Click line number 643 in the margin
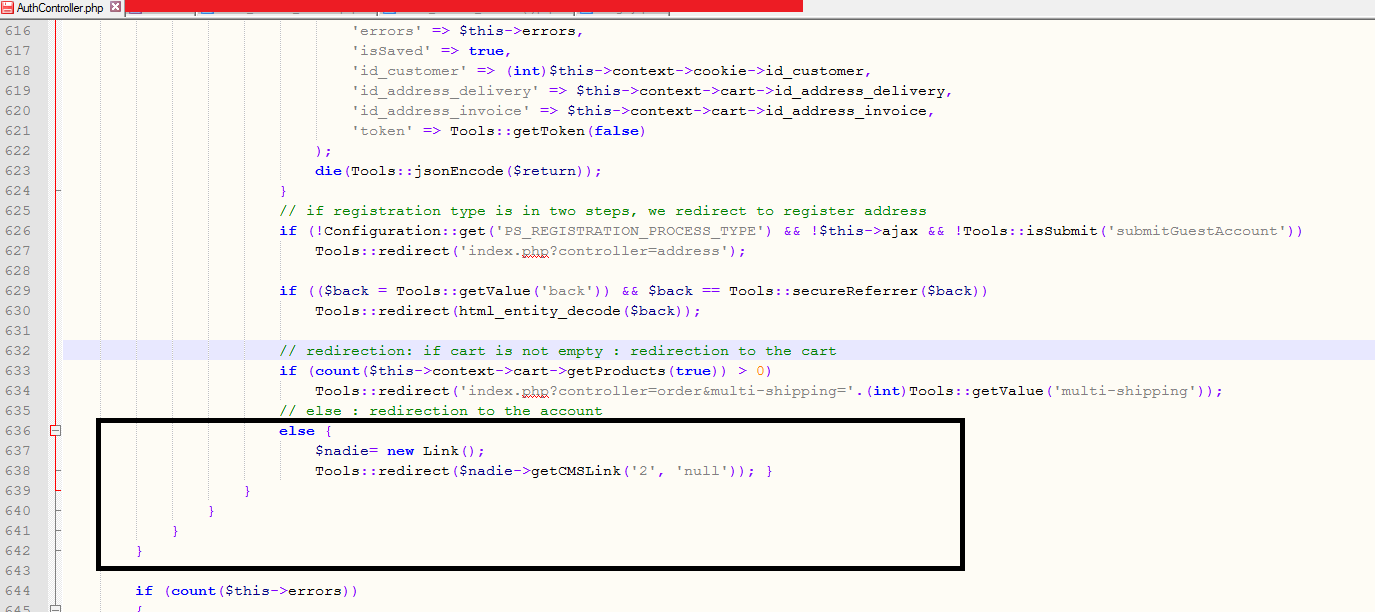 (x=20, y=571)
